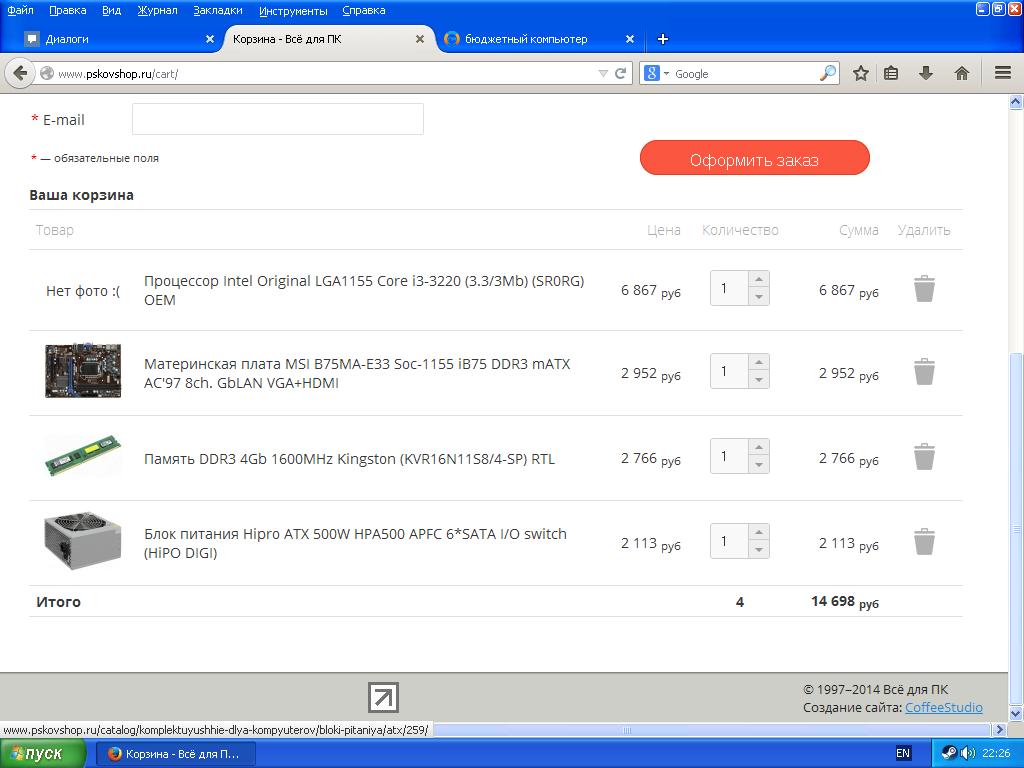Open the Вид menu

click(112, 10)
